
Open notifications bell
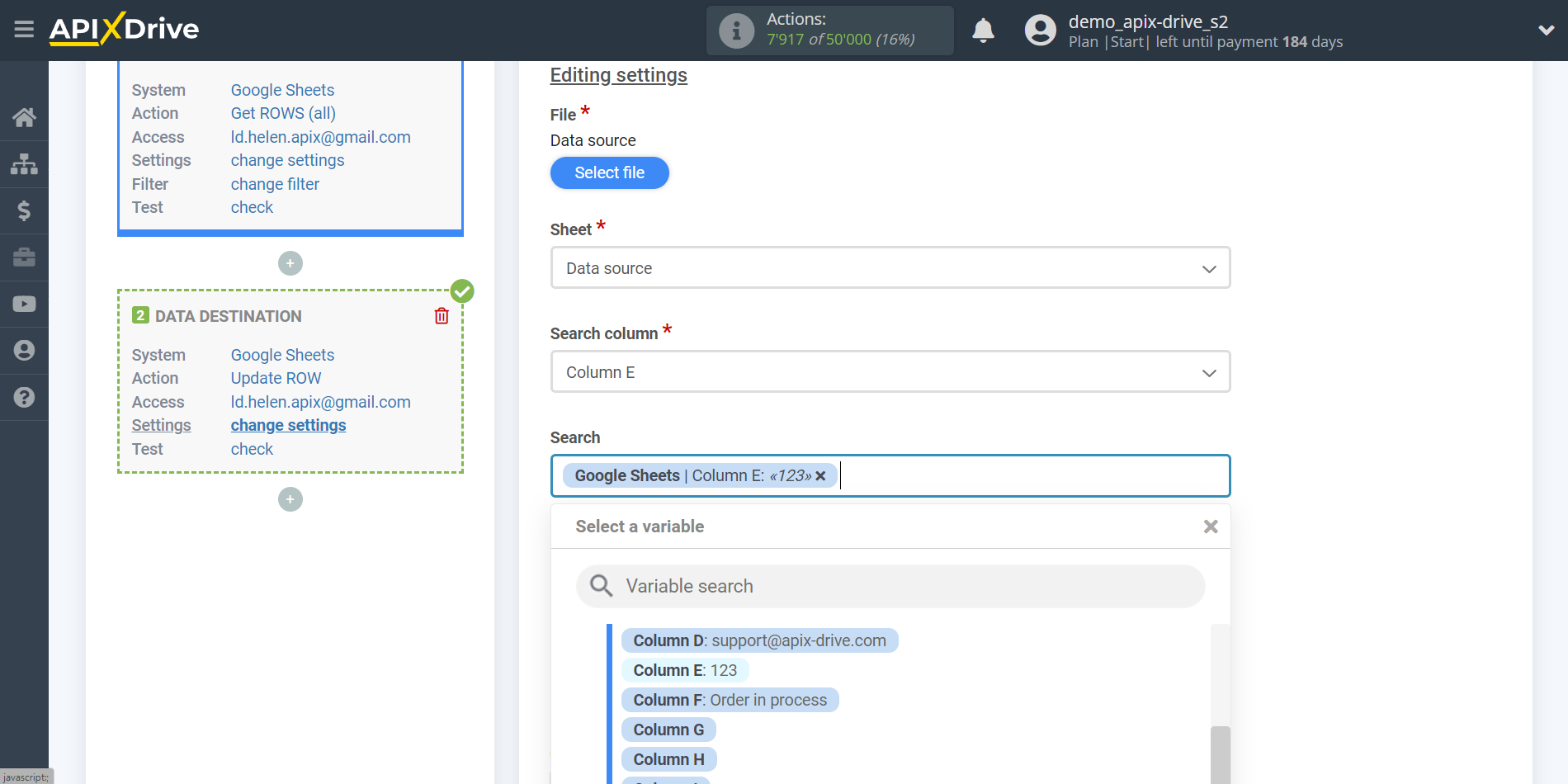pos(983,31)
